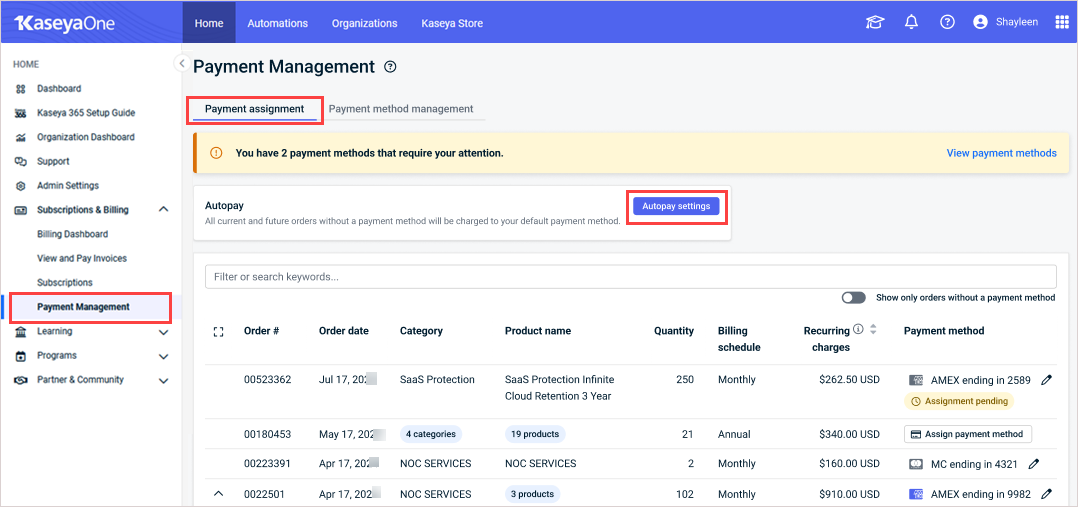Viewport: 1078px width, 507px height.
Task: Go to Home top navigation tab
Action: pyautogui.click(x=209, y=23)
